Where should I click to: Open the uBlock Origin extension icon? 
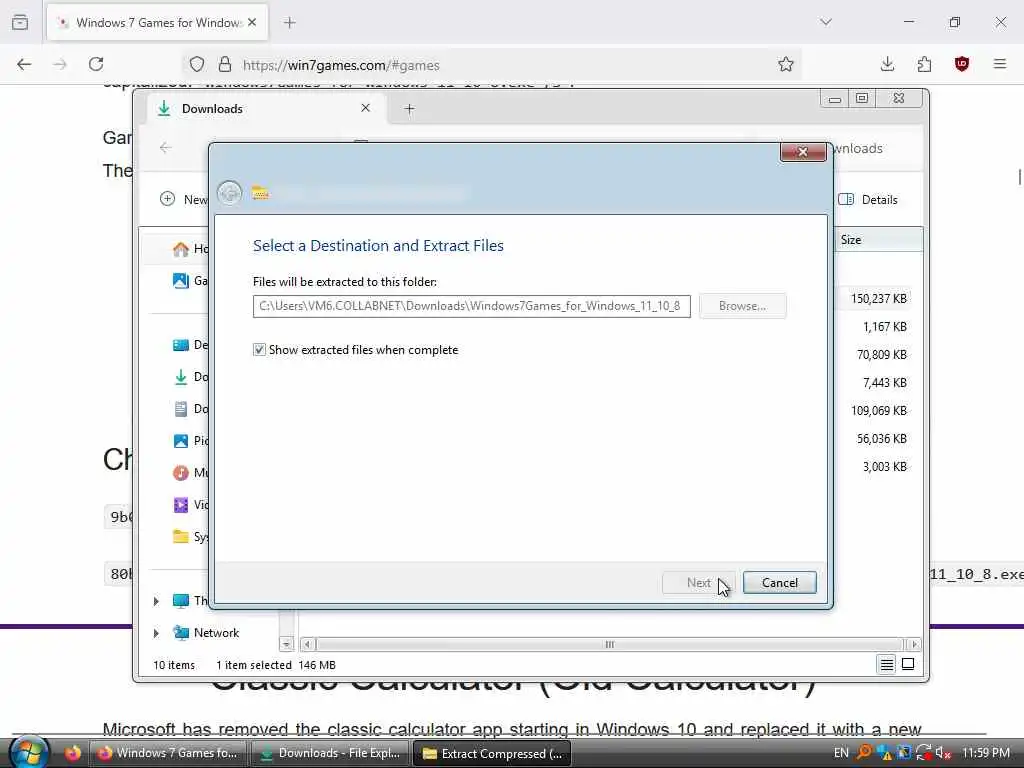tap(961, 64)
